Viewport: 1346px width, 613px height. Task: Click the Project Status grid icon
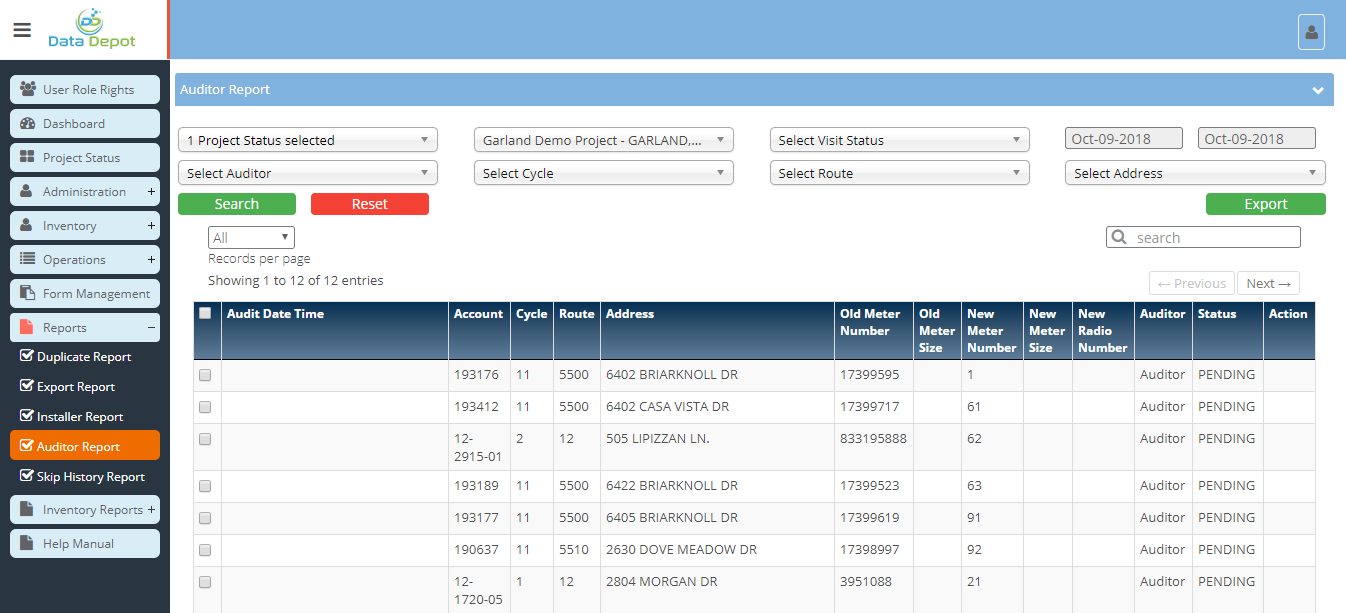coord(28,157)
